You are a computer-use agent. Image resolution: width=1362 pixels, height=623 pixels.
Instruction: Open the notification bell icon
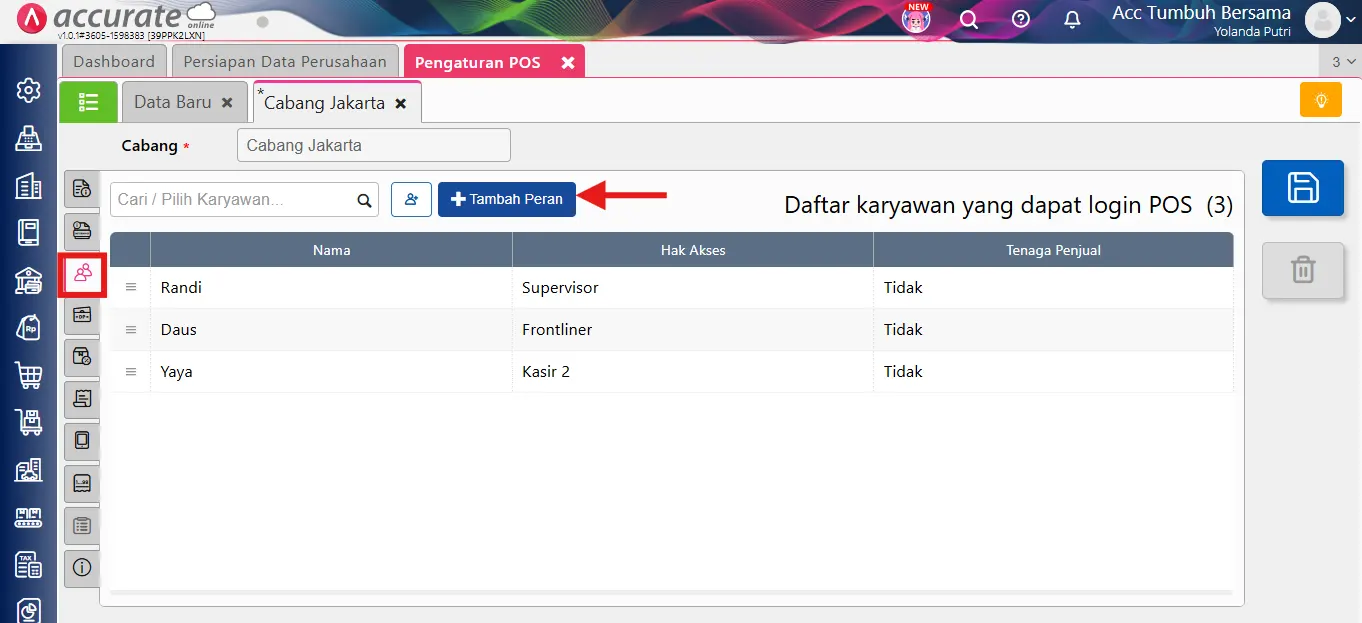1071,19
